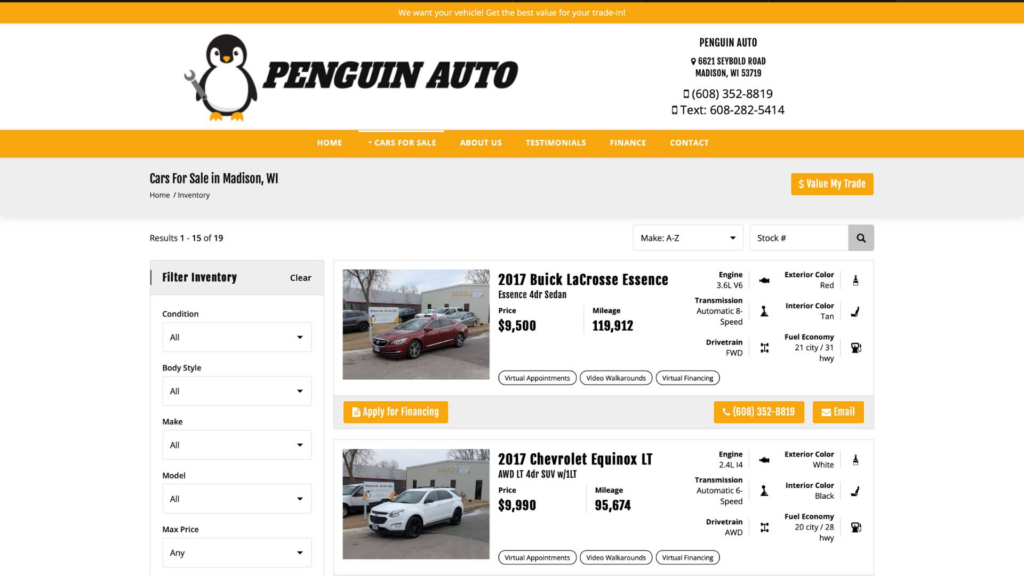The image size is (1024, 576).
Task: Click mobile icon next to Text: 608-282-5414
Action: [x=675, y=110]
